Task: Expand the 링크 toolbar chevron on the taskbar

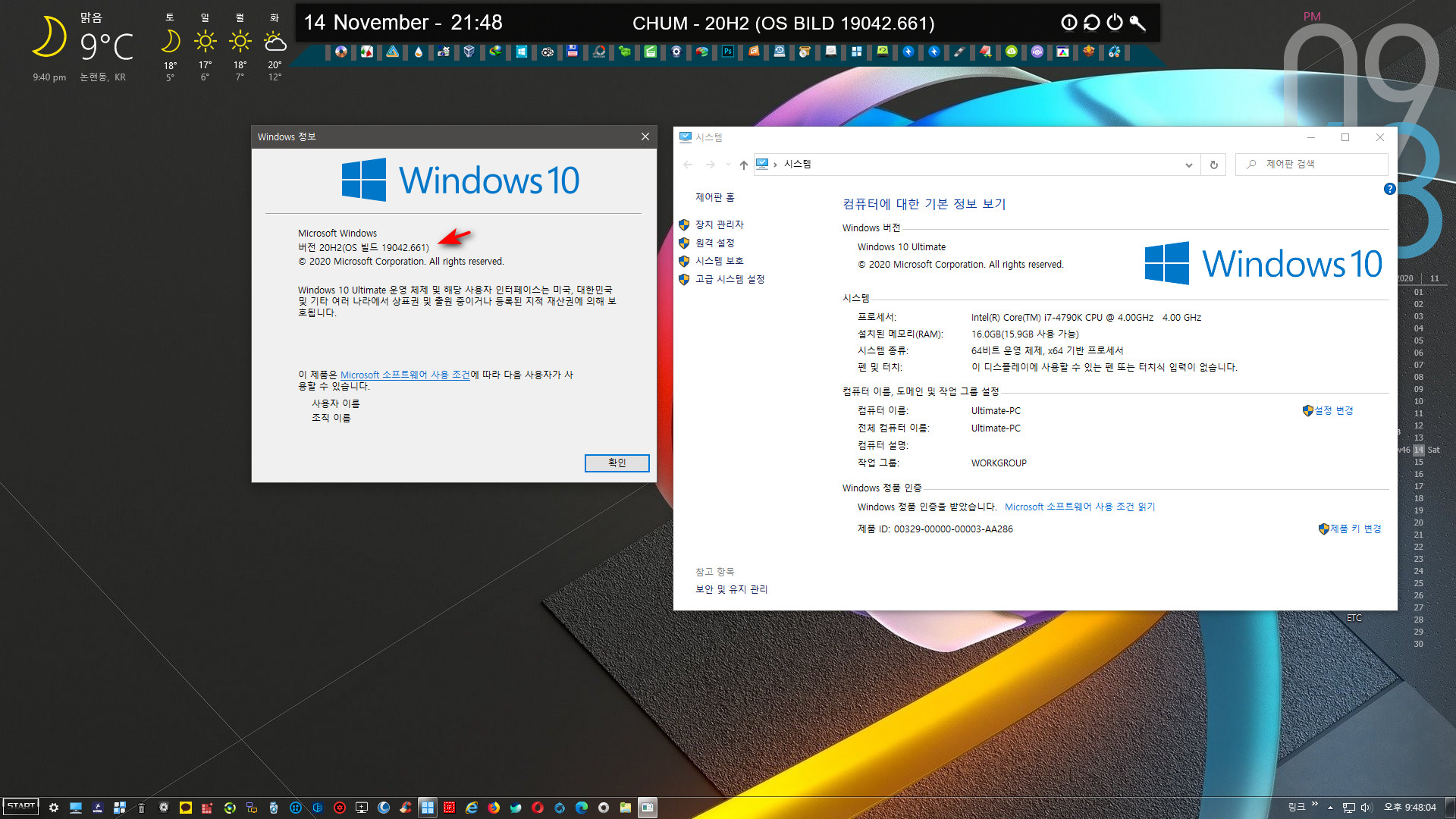Action: pos(1314,804)
